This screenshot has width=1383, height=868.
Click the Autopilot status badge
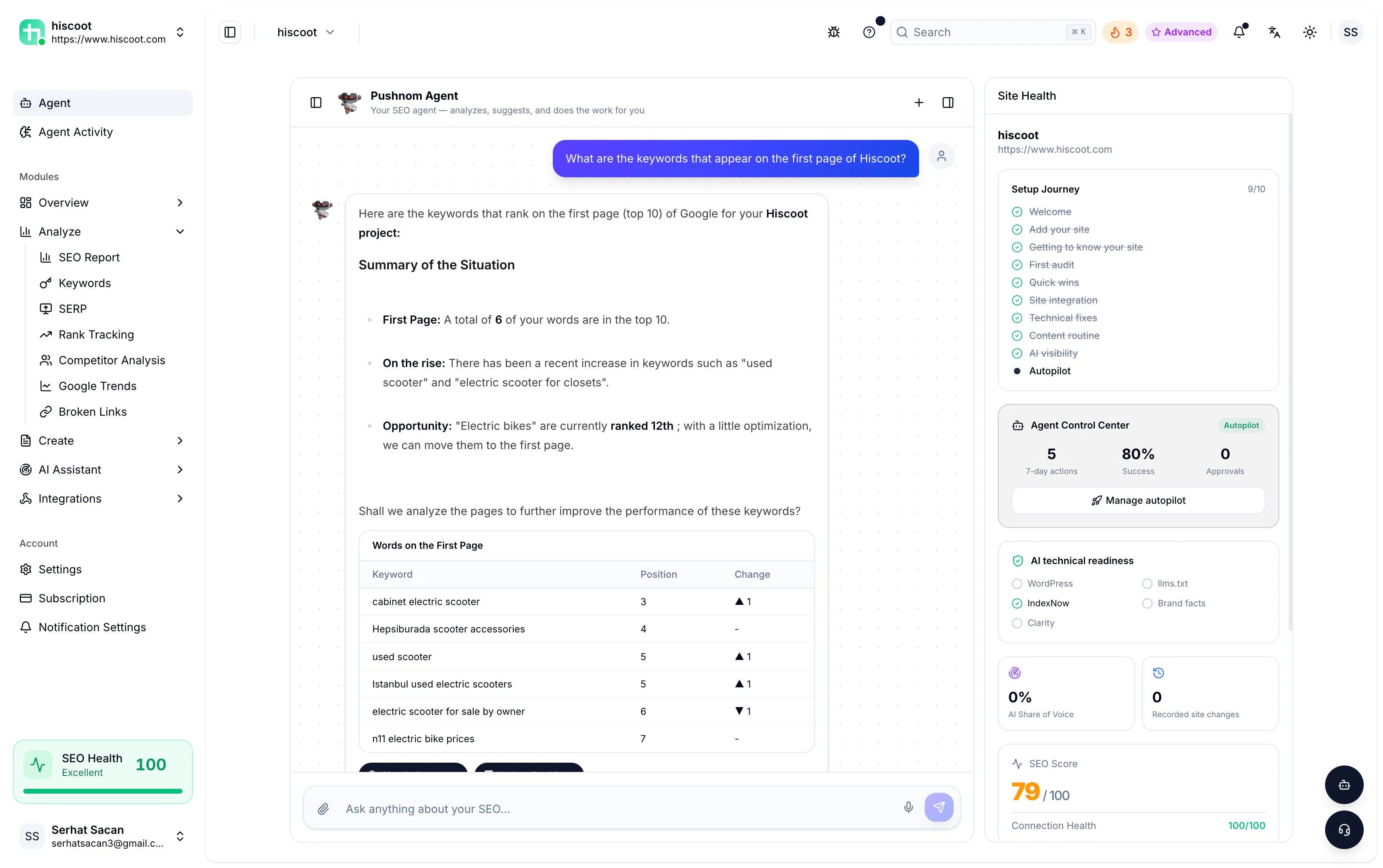pos(1241,425)
